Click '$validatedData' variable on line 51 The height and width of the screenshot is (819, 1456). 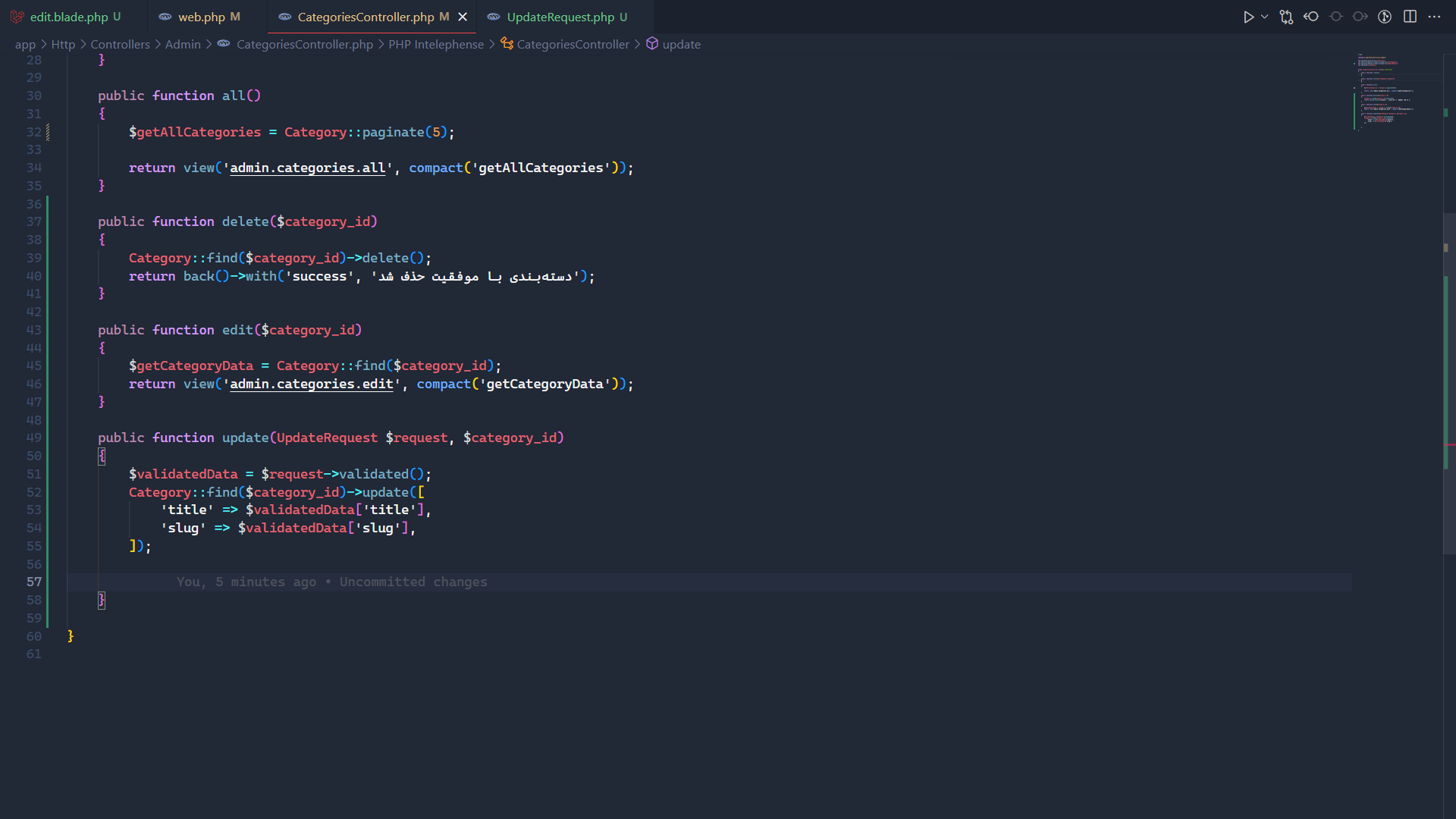tap(184, 474)
